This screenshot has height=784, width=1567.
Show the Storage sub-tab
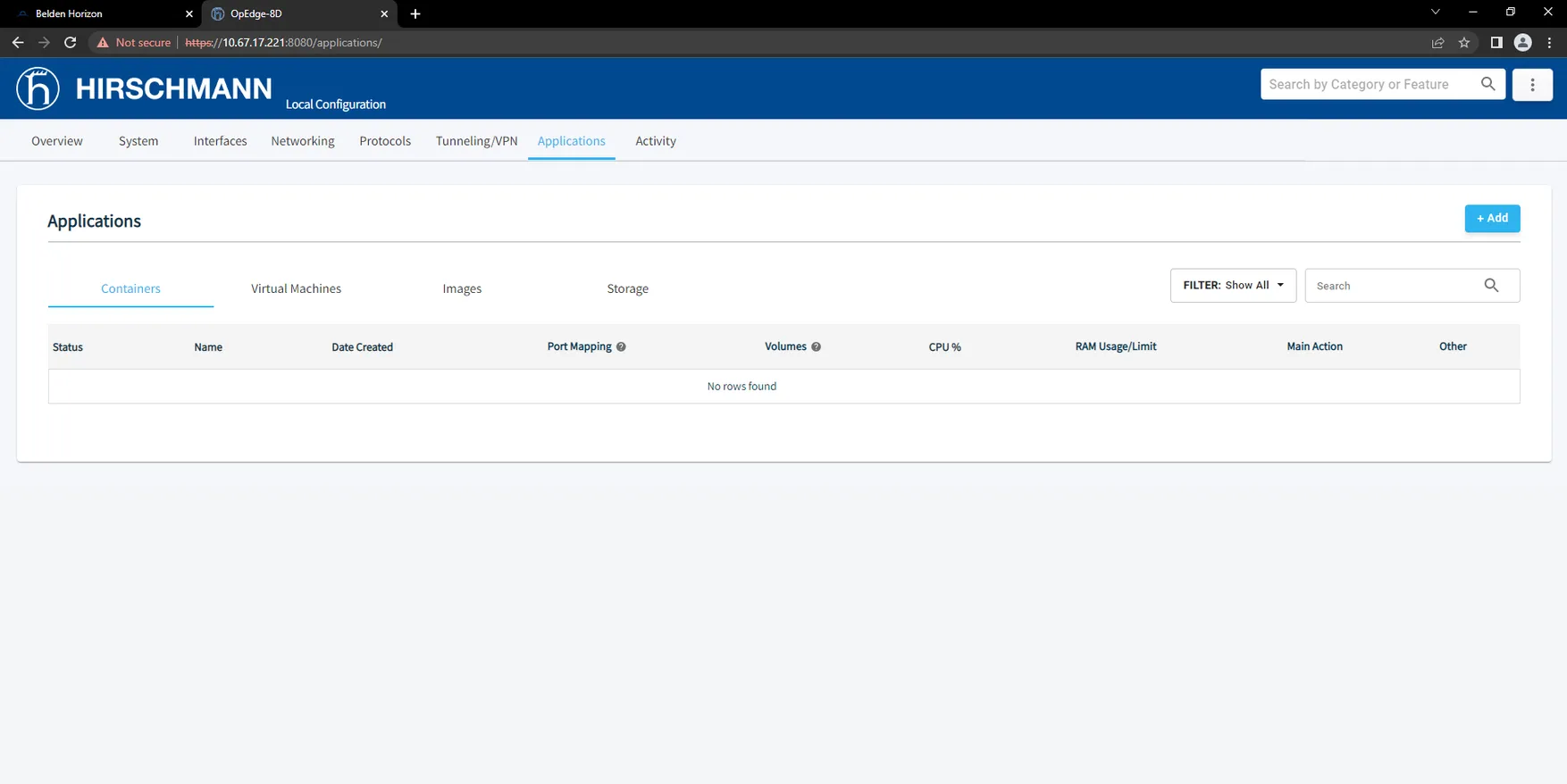pos(628,288)
